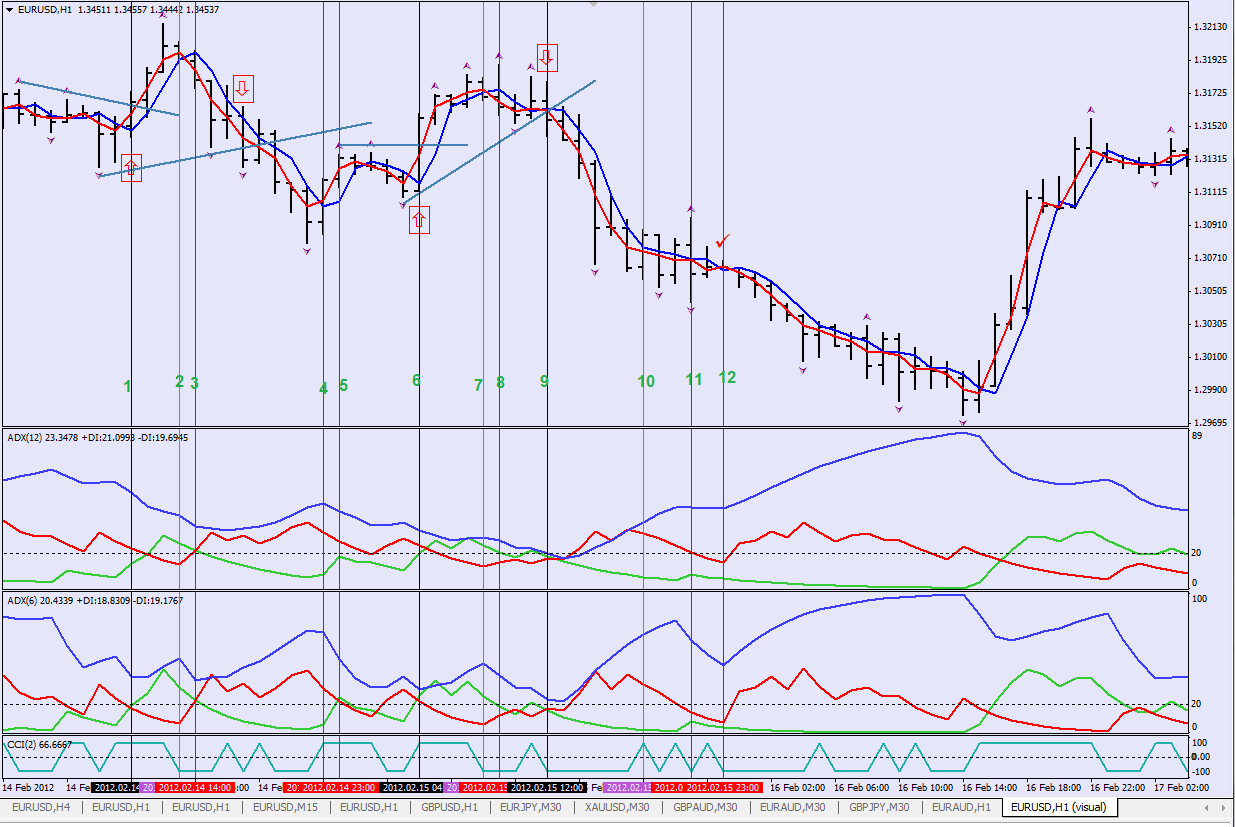
Task: Click the 1.30710 price scale value
Action: click(x=1210, y=258)
